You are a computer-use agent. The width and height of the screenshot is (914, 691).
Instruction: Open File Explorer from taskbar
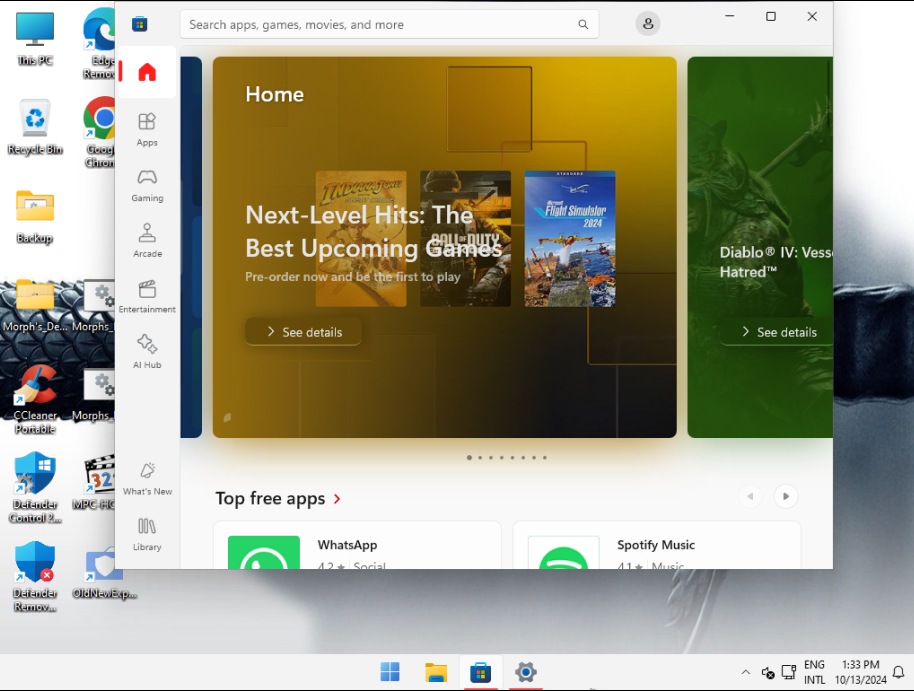coord(435,672)
